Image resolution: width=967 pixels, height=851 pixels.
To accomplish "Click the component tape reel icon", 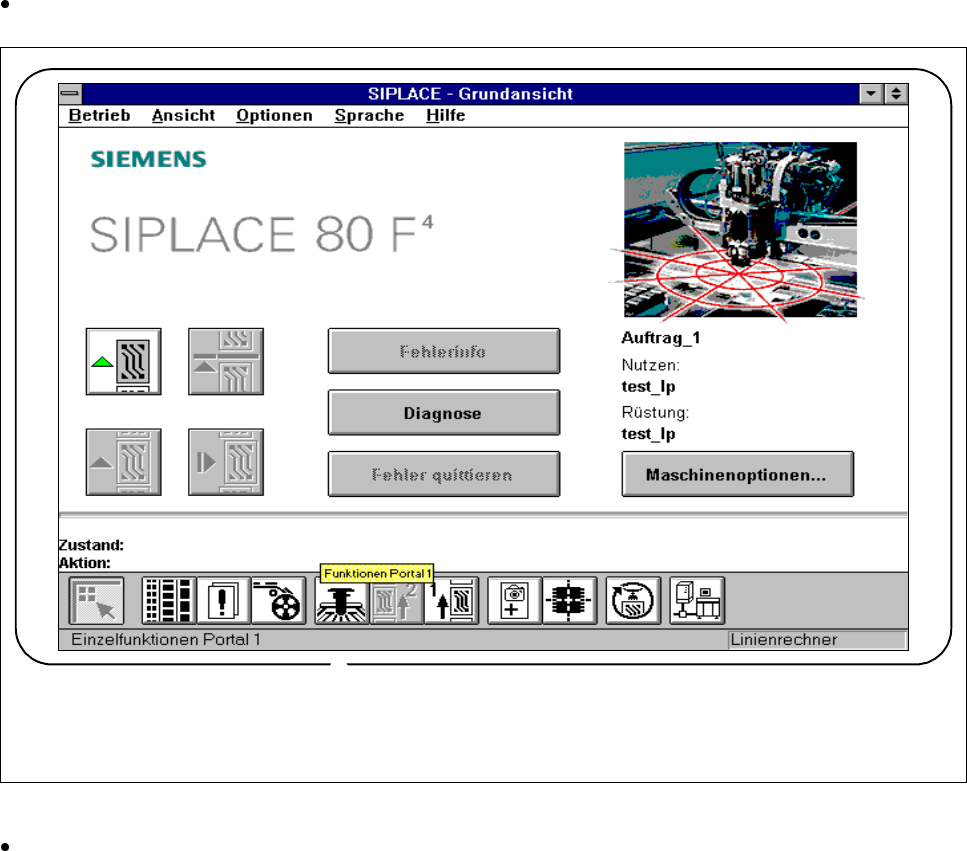I will pyautogui.click(x=278, y=601).
